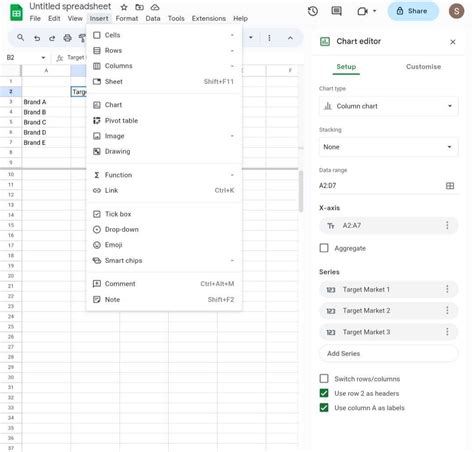Expand the Cells submenu
The width and height of the screenshot is (474, 452).
tap(164, 35)
